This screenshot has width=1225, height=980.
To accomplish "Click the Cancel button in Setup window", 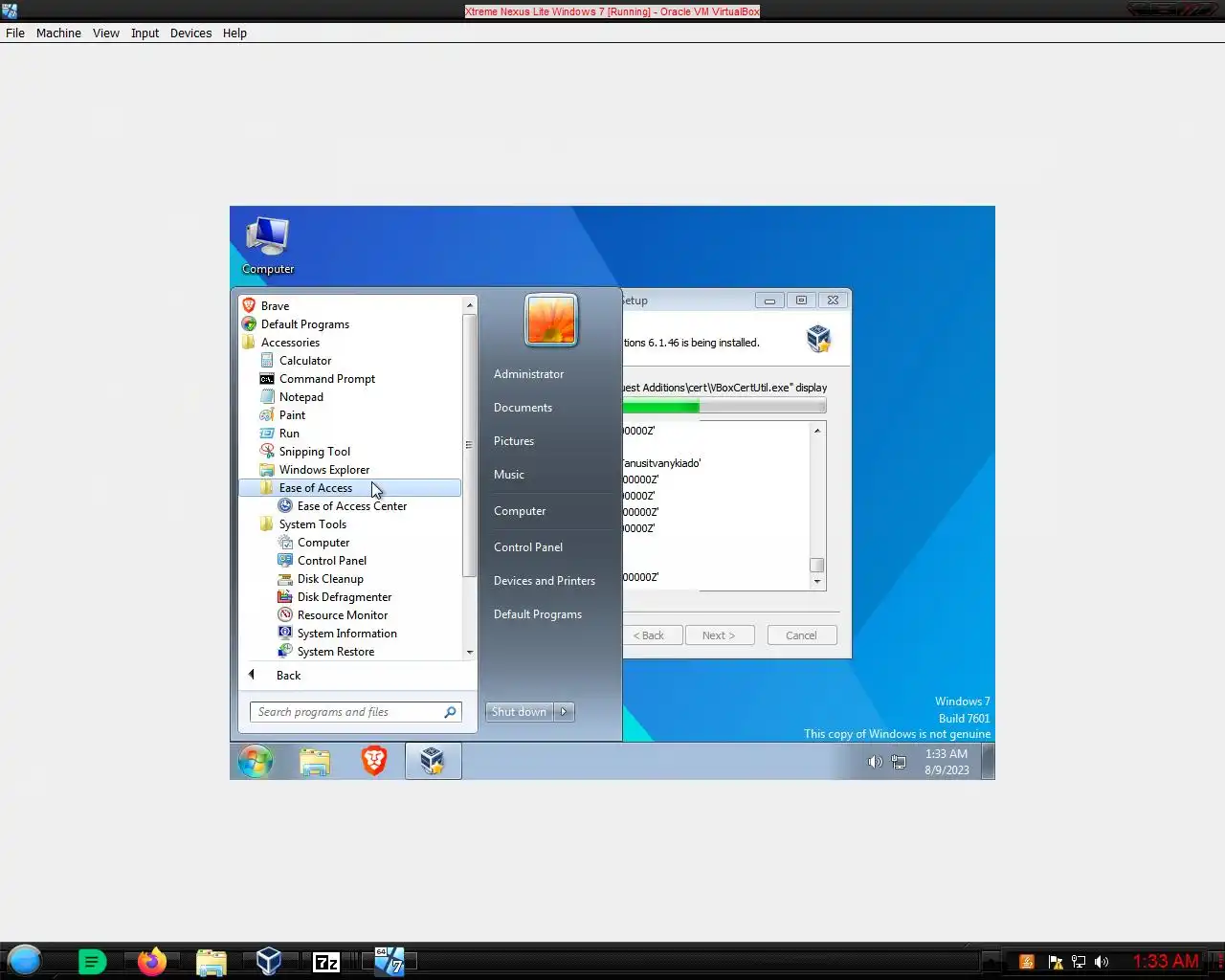I will pos(801,635).
